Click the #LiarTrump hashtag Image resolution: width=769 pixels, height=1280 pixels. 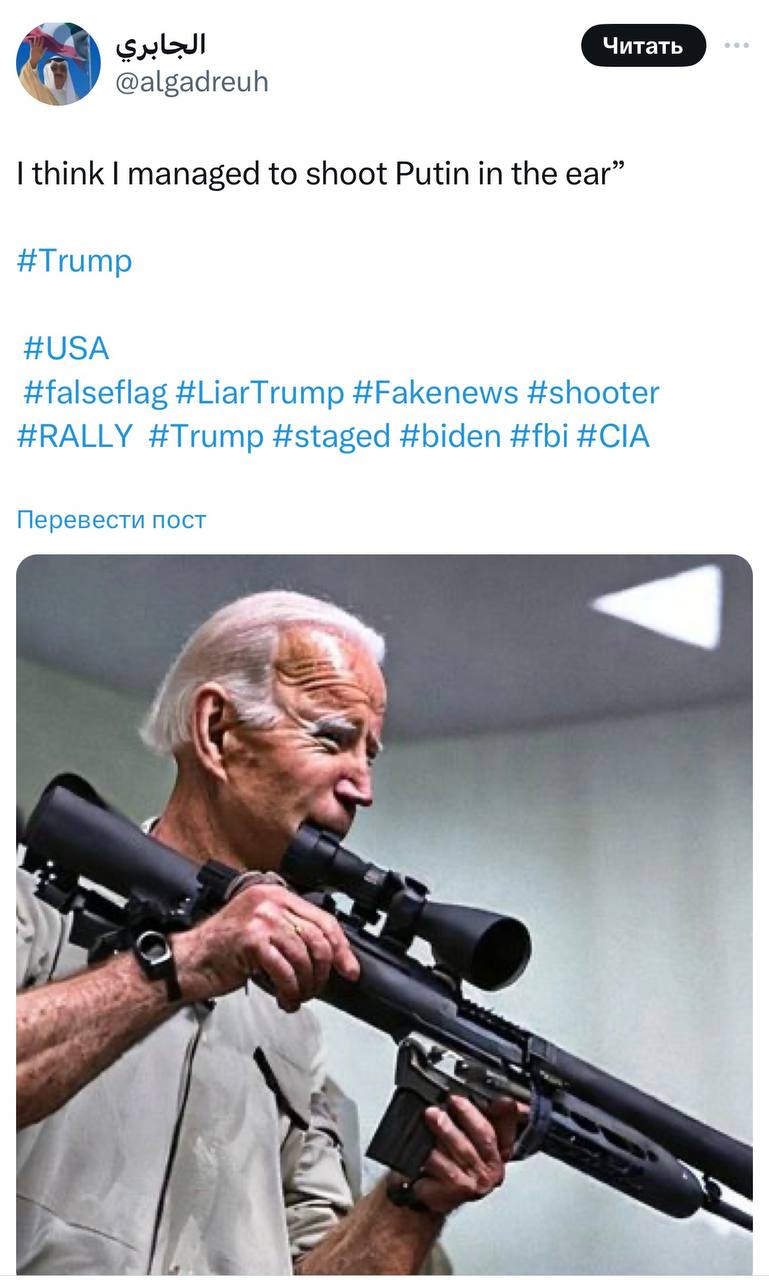click(259, 393)
